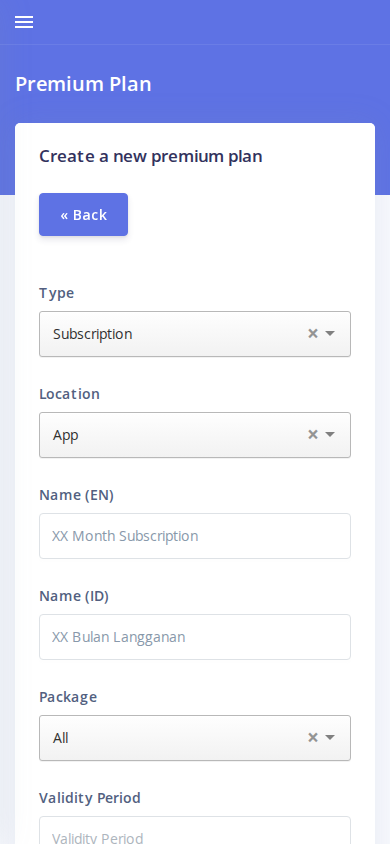The image size is (390, 844).
Task: Click the App value in Location field
Action: click(66, 435)
